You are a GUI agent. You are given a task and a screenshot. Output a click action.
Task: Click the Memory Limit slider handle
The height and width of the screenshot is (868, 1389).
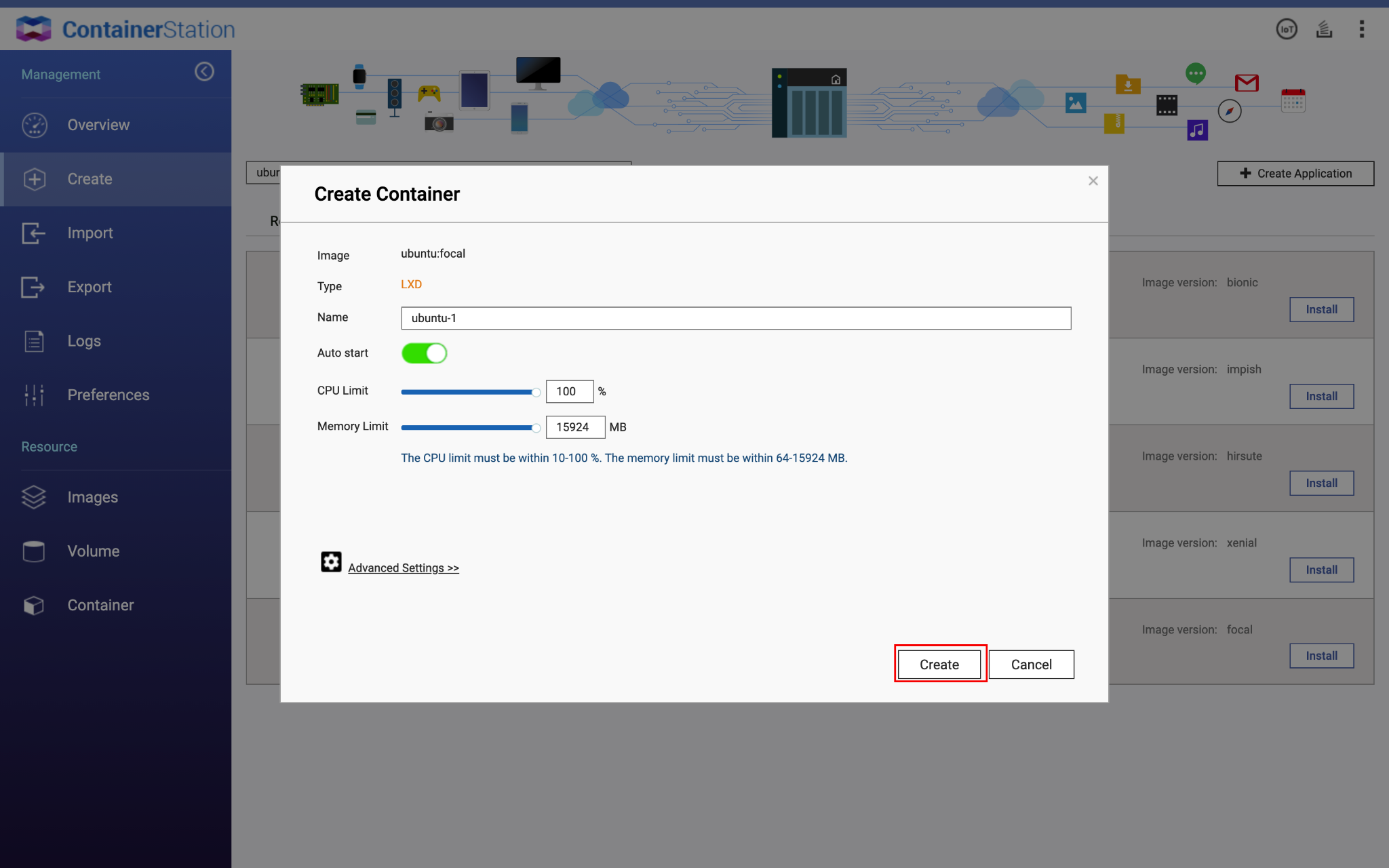[536, 428]
